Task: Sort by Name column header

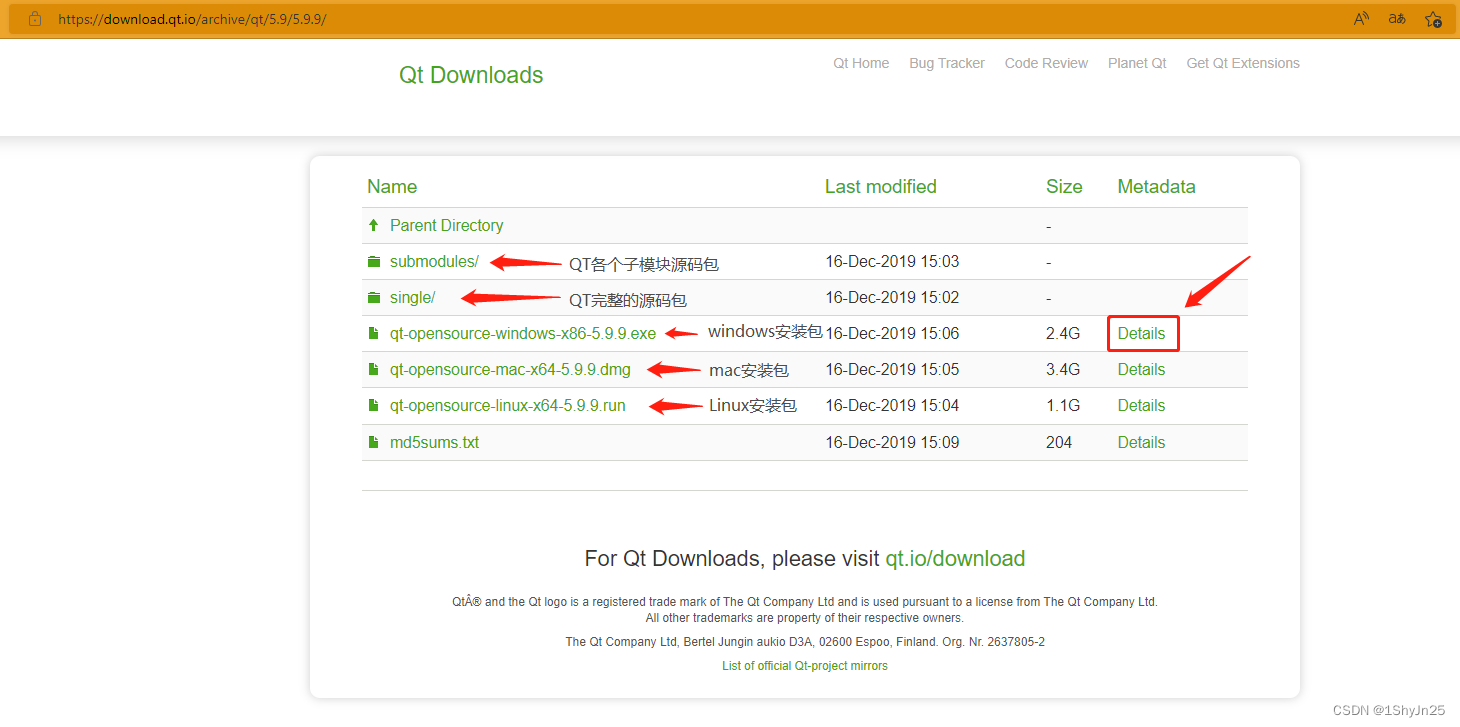Action: click(x=392, y=187)
